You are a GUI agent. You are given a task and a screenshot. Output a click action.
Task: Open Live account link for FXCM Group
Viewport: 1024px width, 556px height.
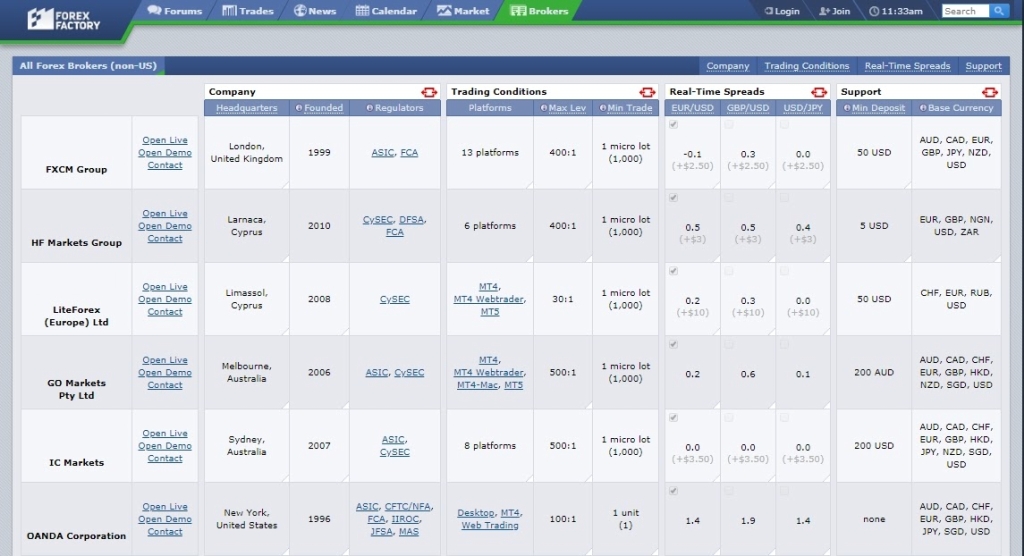[x=165, y=140]
